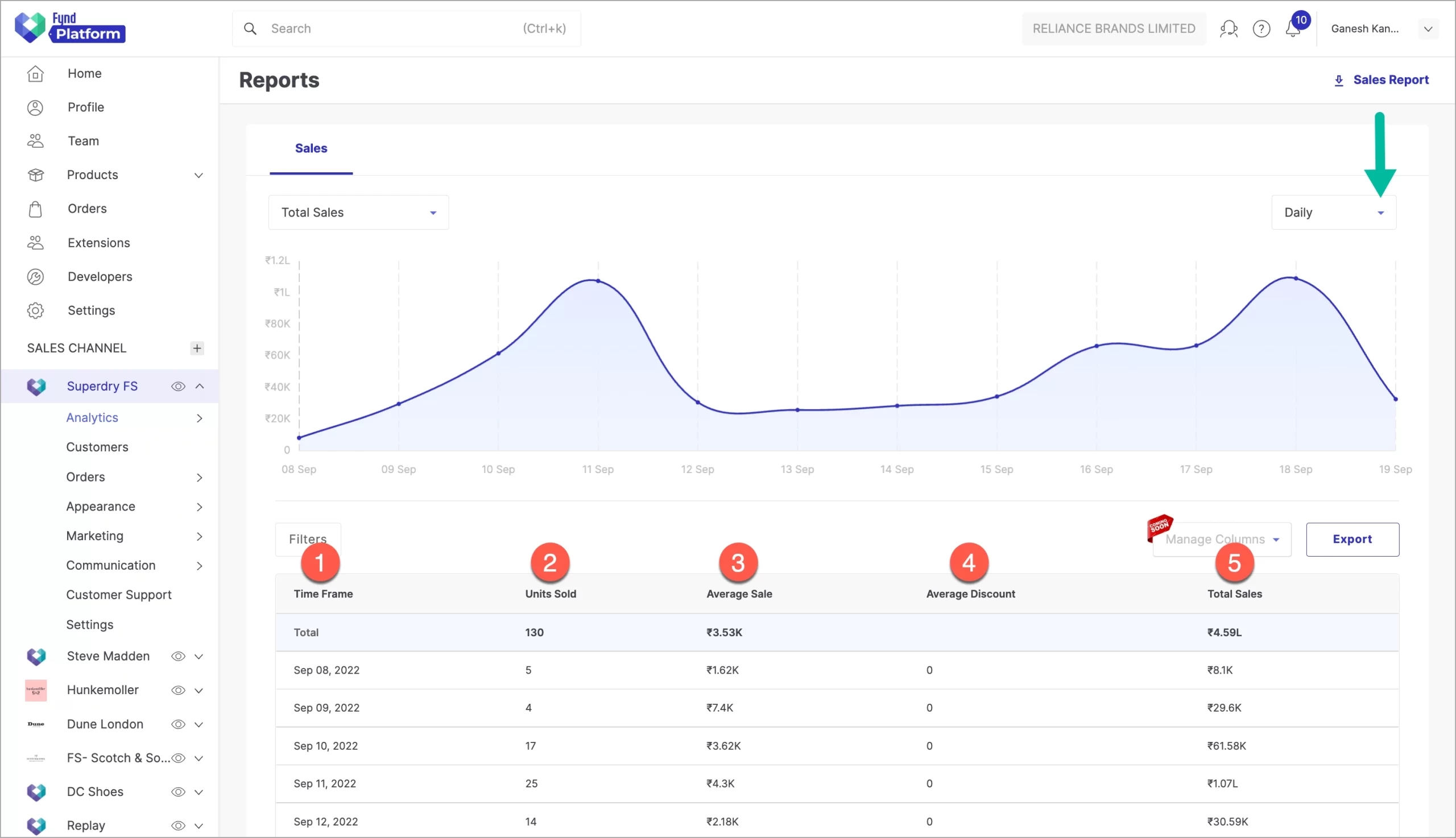The image size is (1456, 838).
Task: Click the Steve Madden channel logo
Action: 36,656
